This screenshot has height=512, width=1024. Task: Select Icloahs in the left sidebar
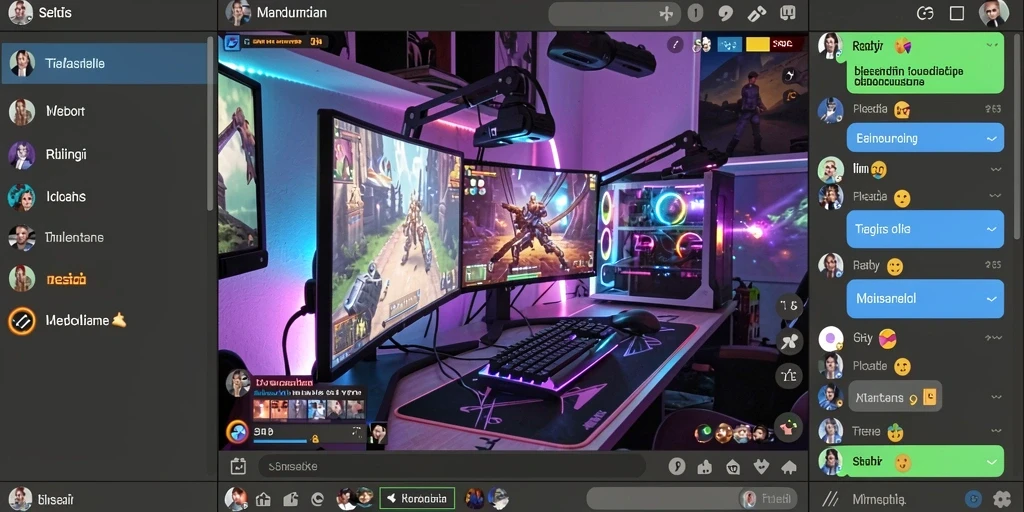tap(66, 196)
